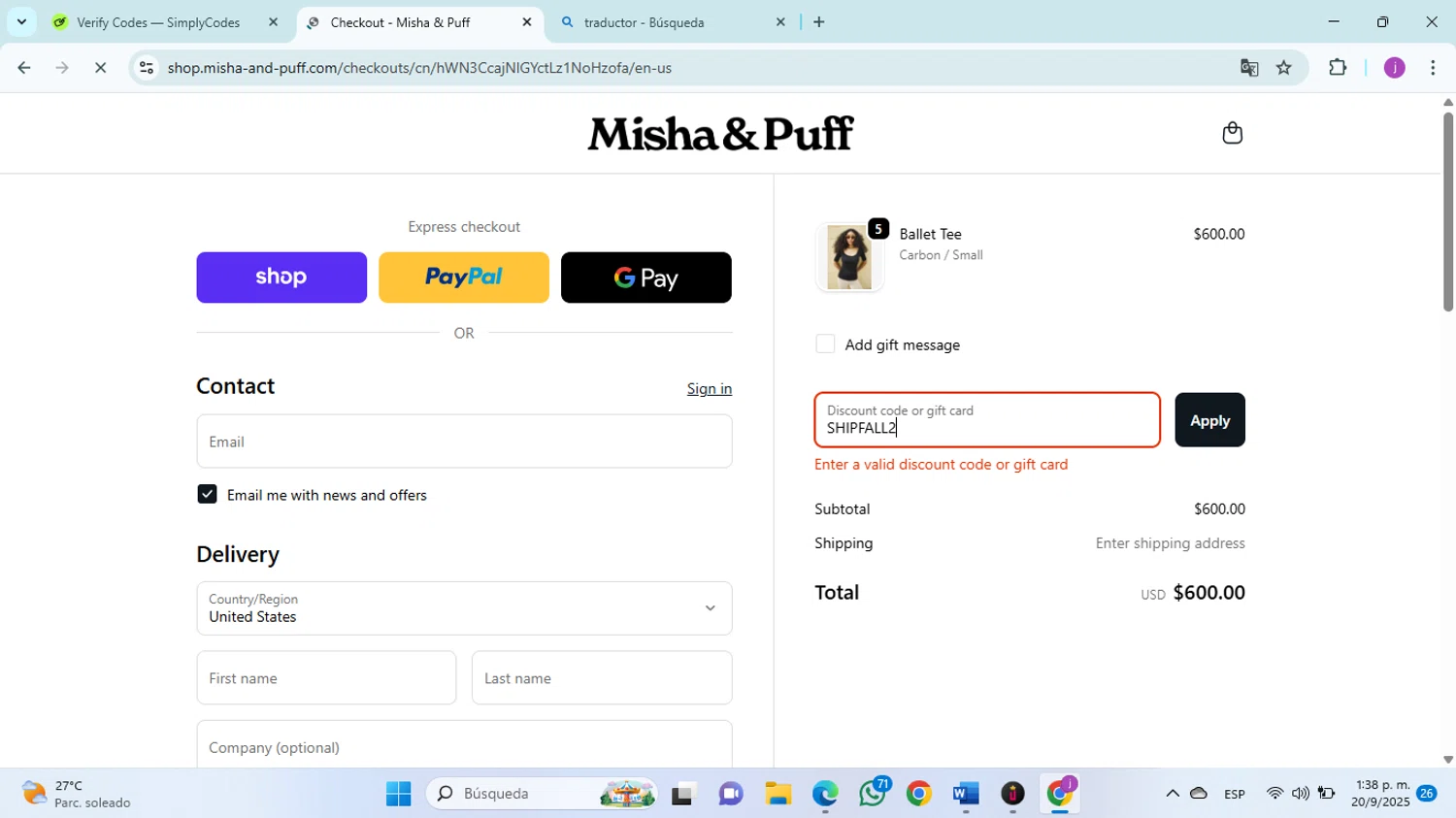Stop loading the page

[x=100, y=68]
